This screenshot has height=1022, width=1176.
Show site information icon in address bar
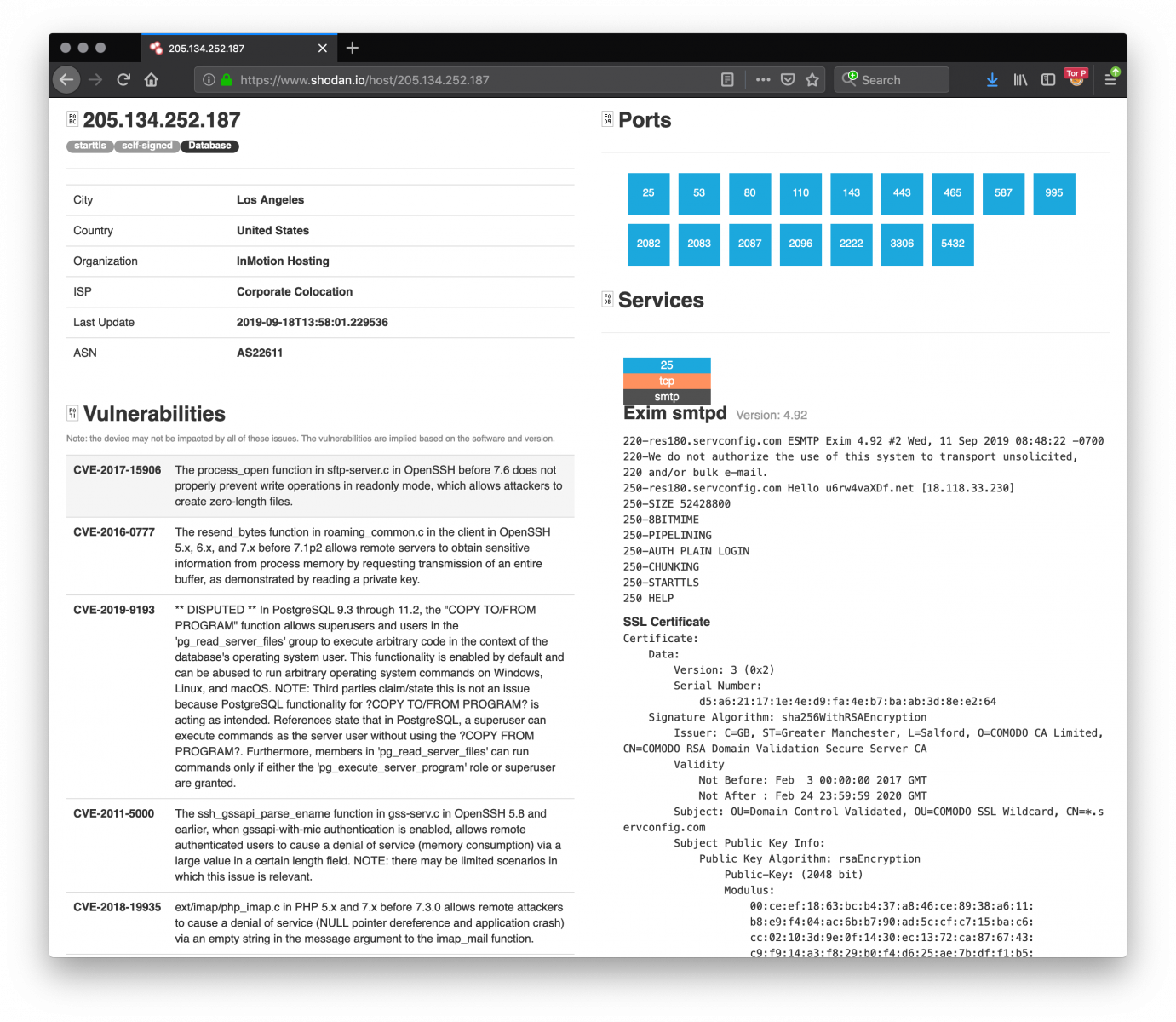pos(209,80)
